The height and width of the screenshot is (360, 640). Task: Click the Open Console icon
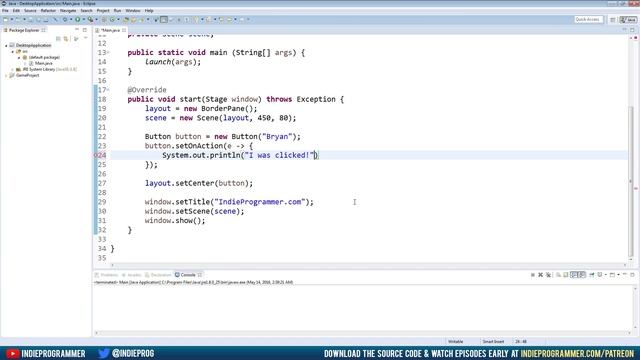[612, 275]
